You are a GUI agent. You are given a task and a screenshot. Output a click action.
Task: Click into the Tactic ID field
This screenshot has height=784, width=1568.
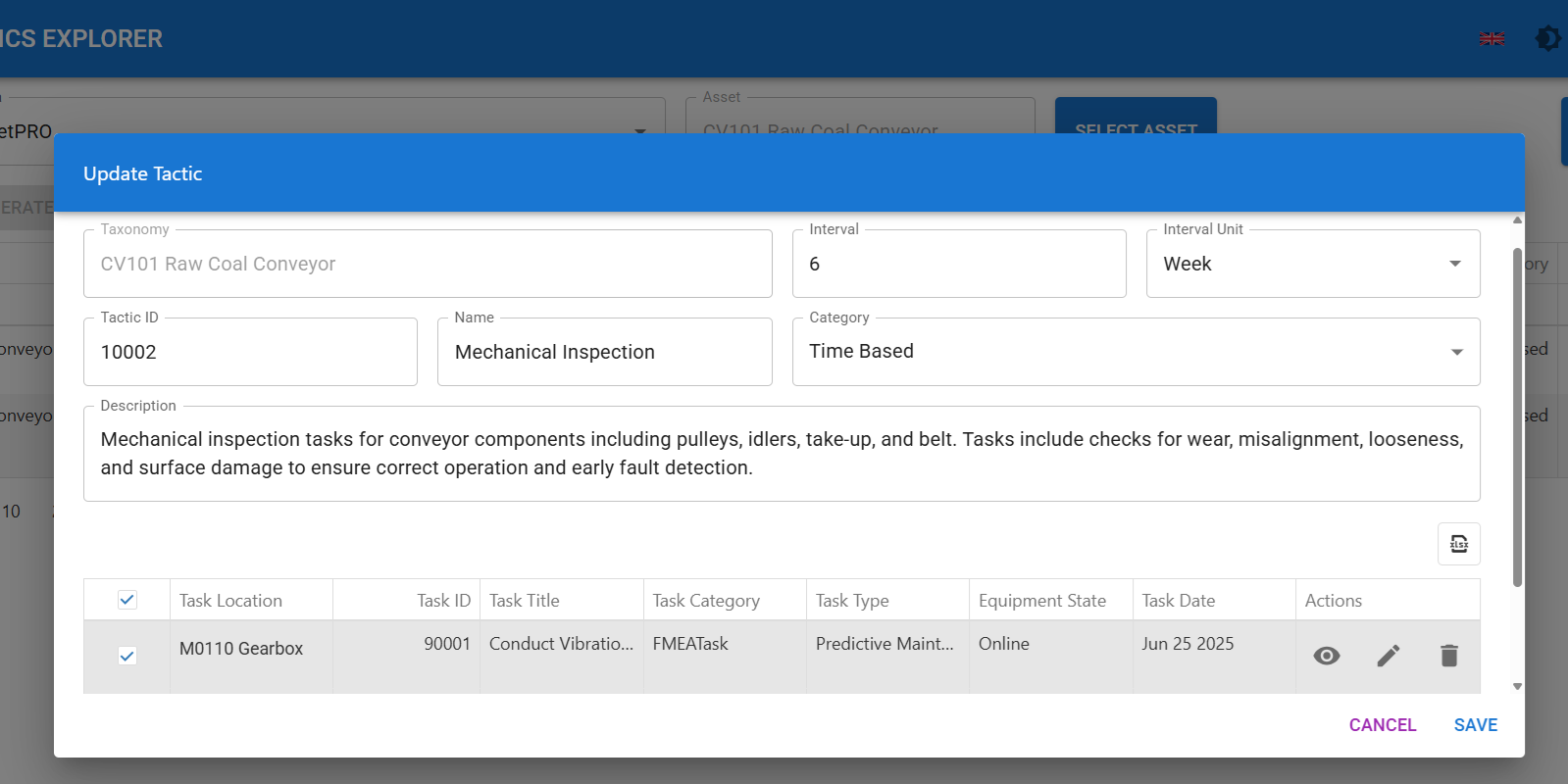[250, 352]
